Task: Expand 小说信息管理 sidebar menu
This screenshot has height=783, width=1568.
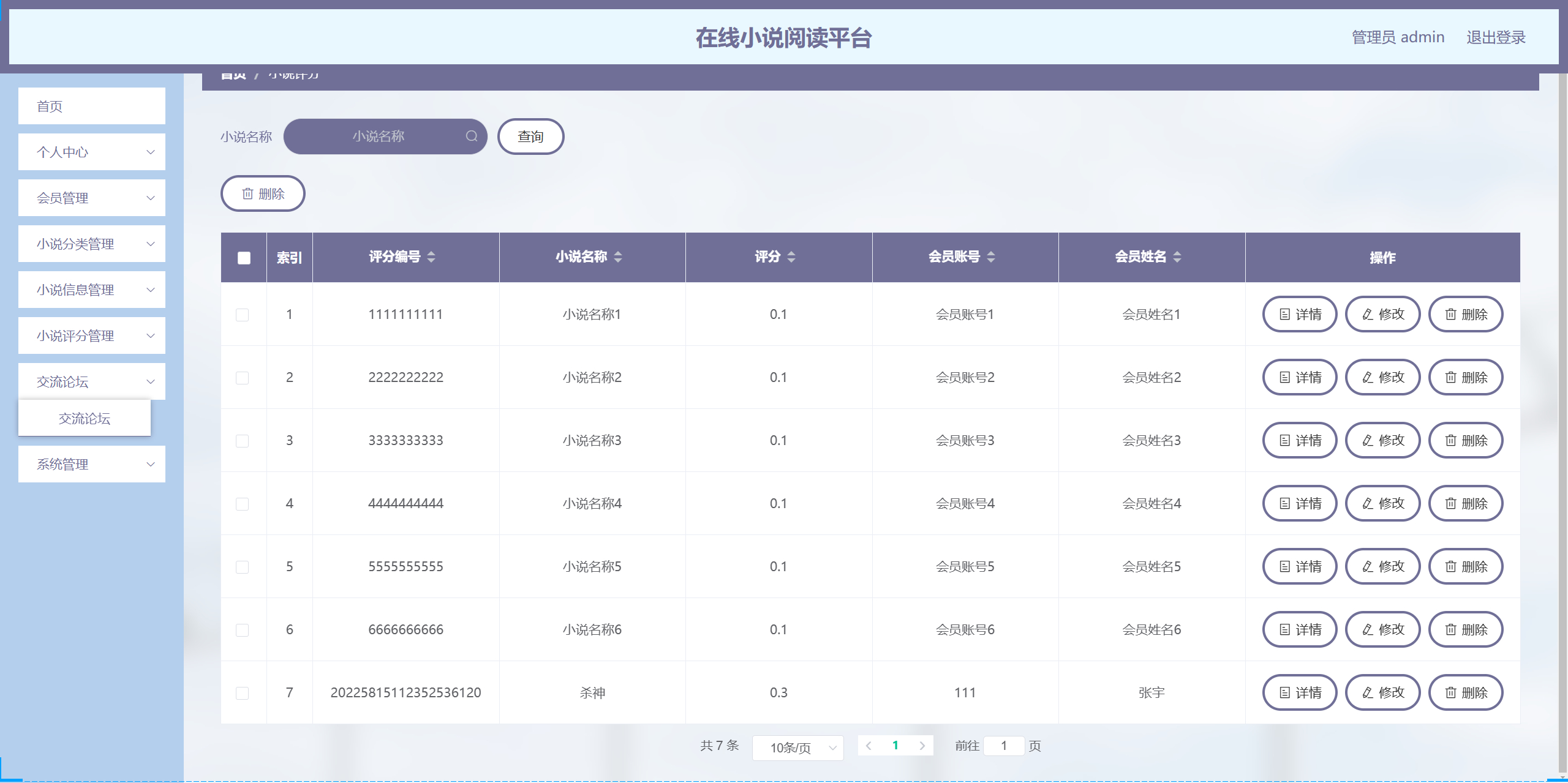Action: [x=92, y=290]
